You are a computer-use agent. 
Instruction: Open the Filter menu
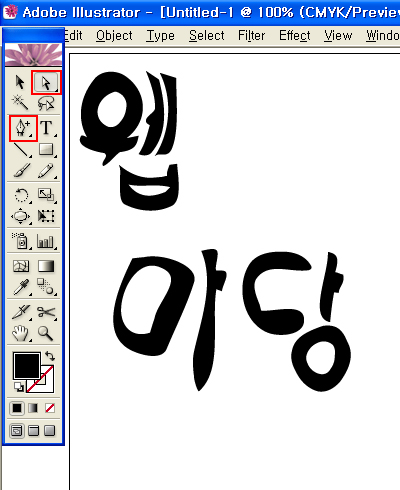pos(252,35)
